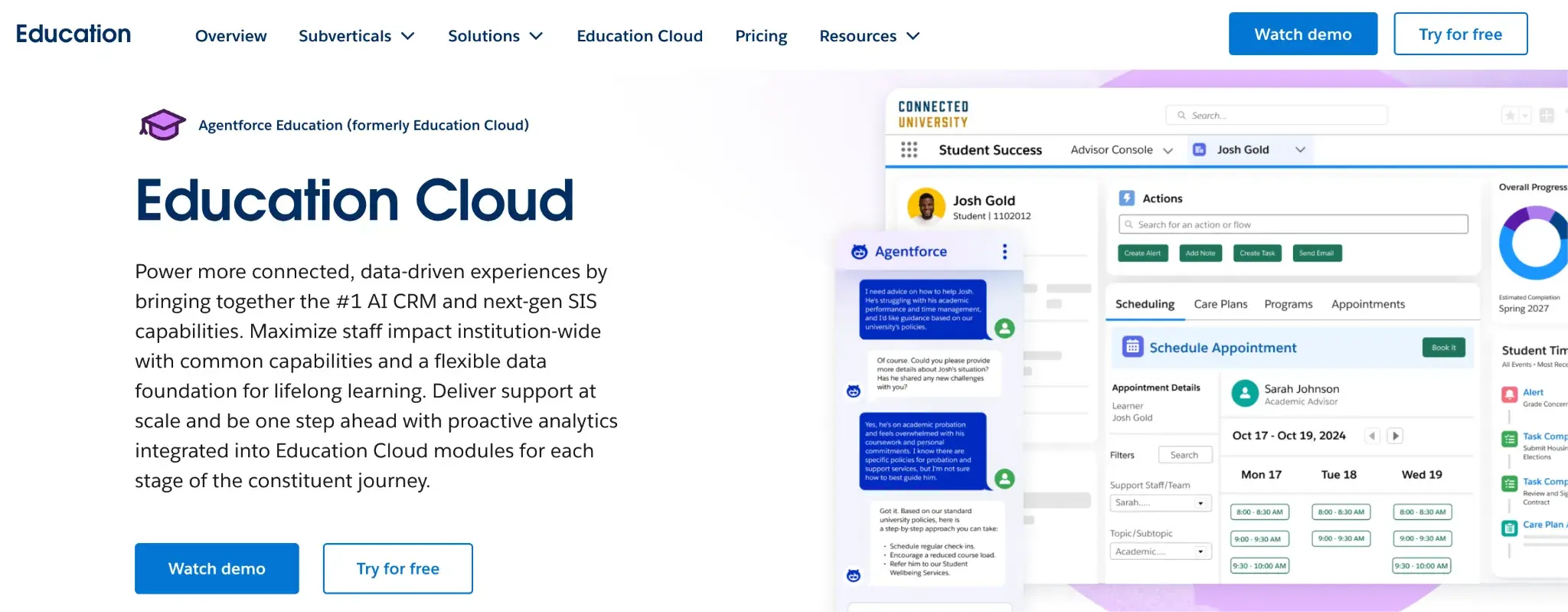Image resolution: width=1568 pixels, height=612 pixels.
Task: Click the user avatar beside first chat message
Action: 1004,329
